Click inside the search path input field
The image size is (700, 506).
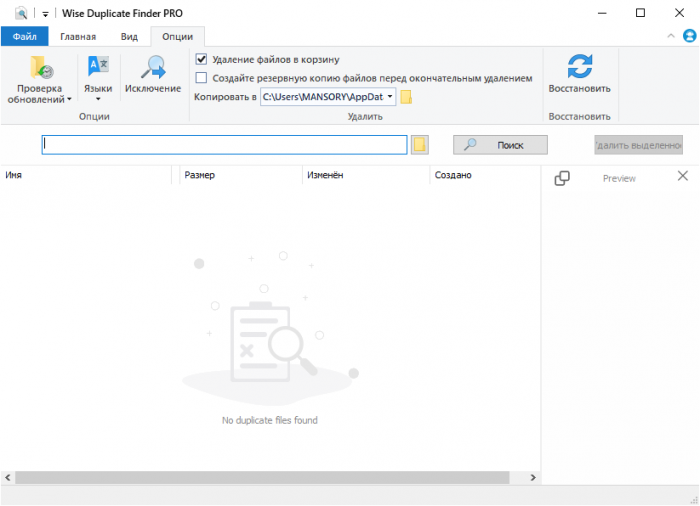click(225, 145)
